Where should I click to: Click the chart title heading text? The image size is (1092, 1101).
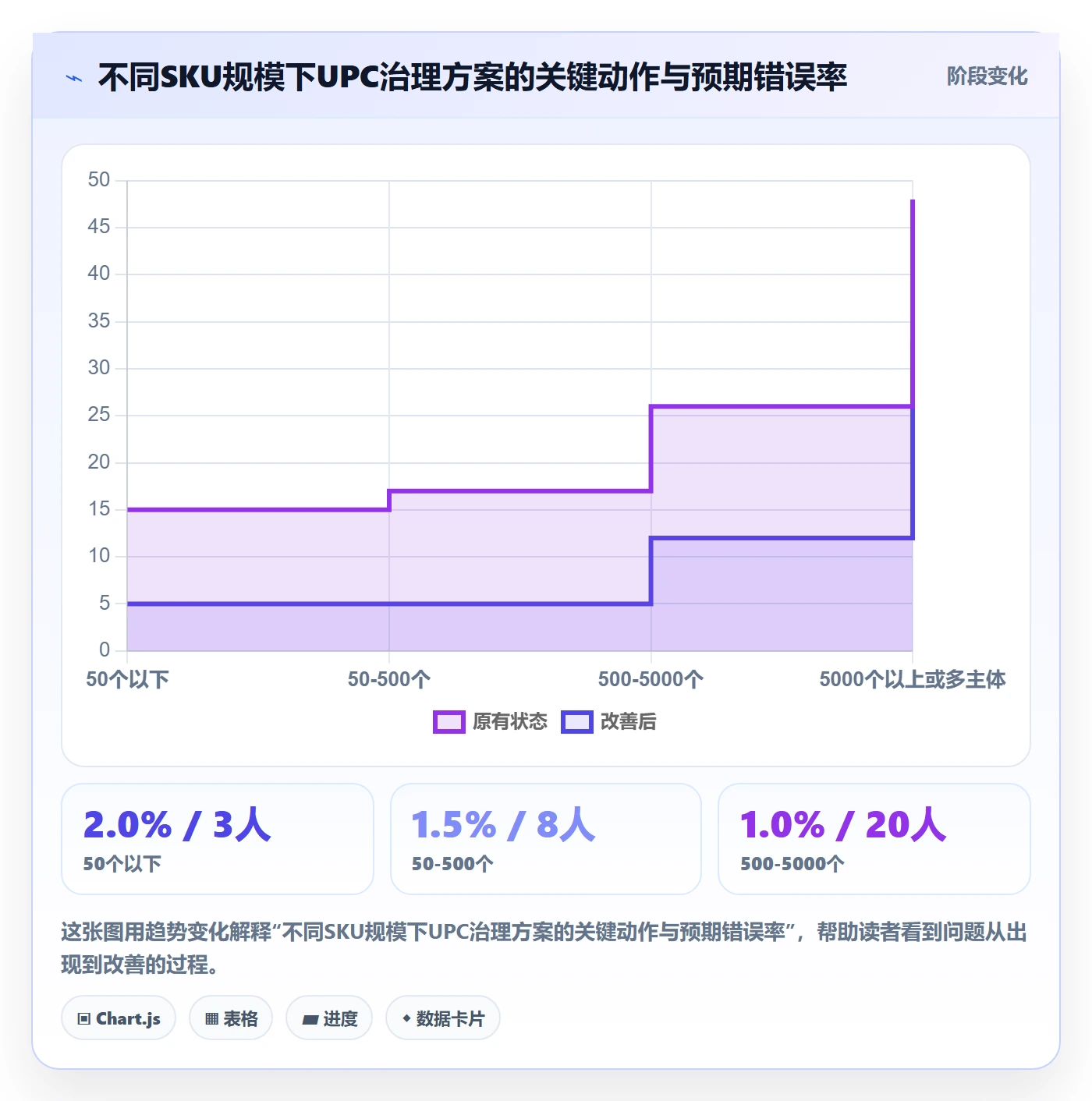473,77
